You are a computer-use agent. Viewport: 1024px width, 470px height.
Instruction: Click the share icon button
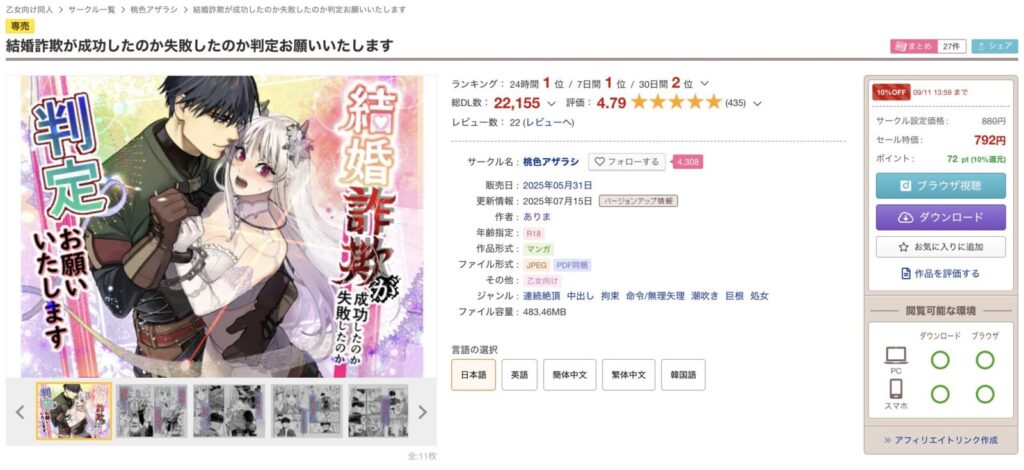tap(995, 46)
